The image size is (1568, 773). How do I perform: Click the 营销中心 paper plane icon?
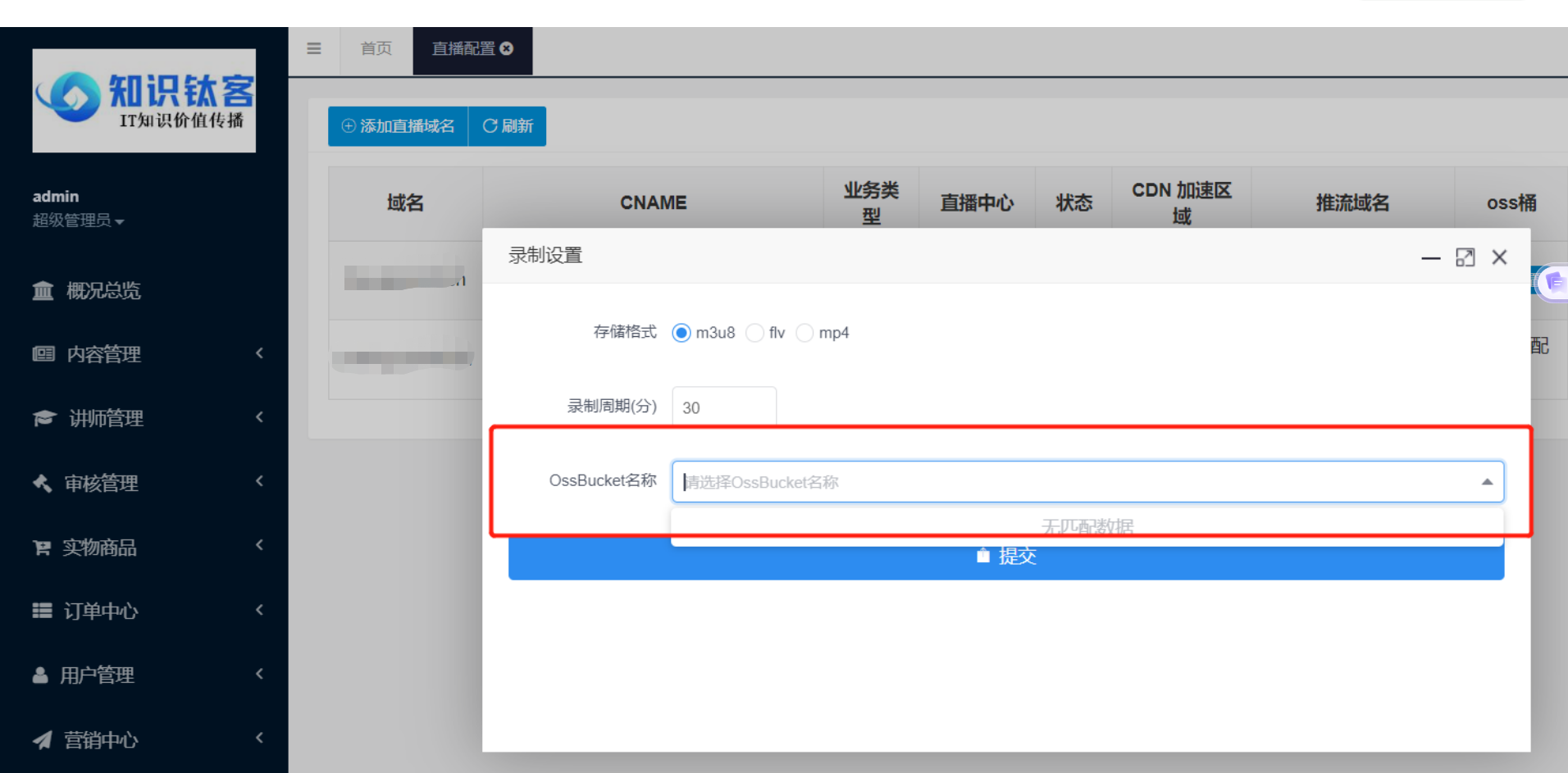tap(42, 740)
